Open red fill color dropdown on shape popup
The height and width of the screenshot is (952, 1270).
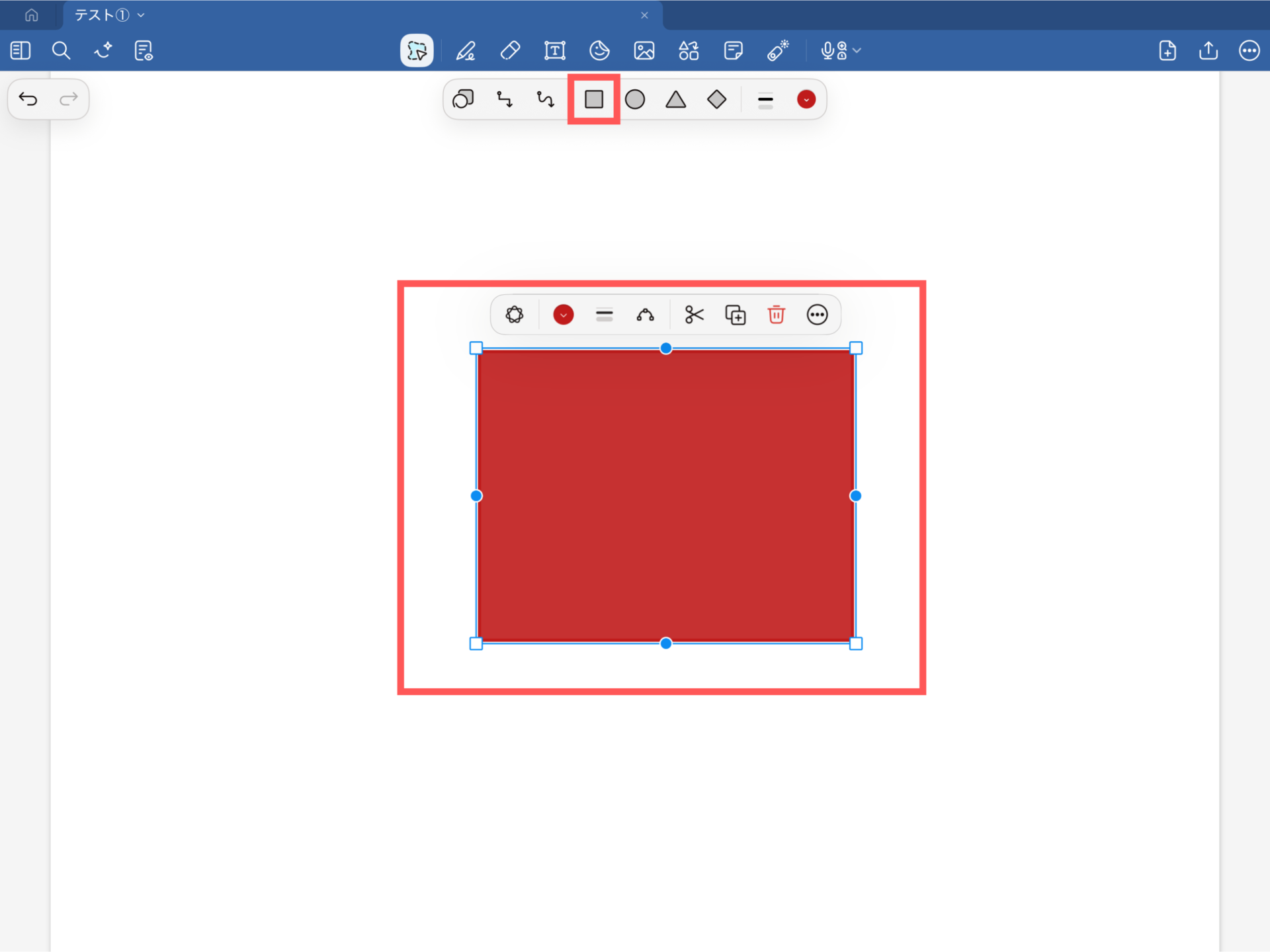pyautogui.click(x=564, y=315)
